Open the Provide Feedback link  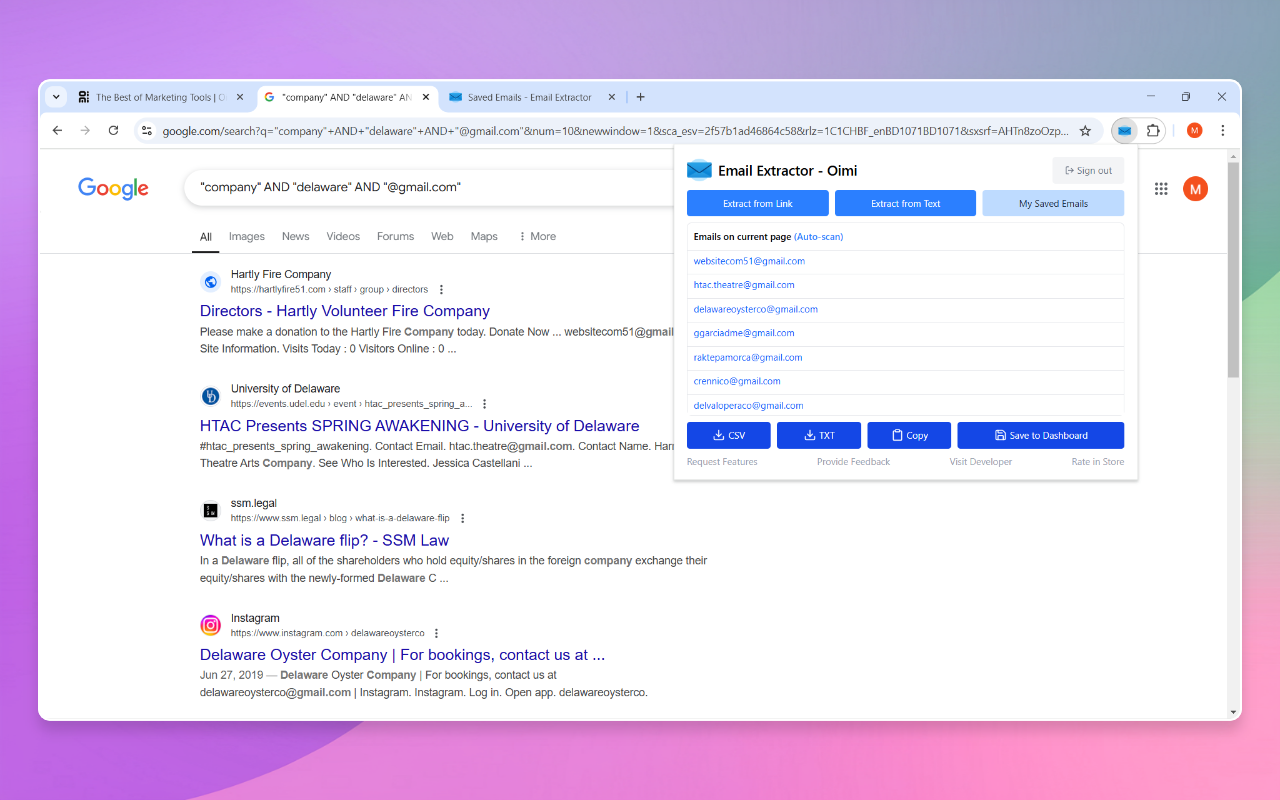(853, 462)
